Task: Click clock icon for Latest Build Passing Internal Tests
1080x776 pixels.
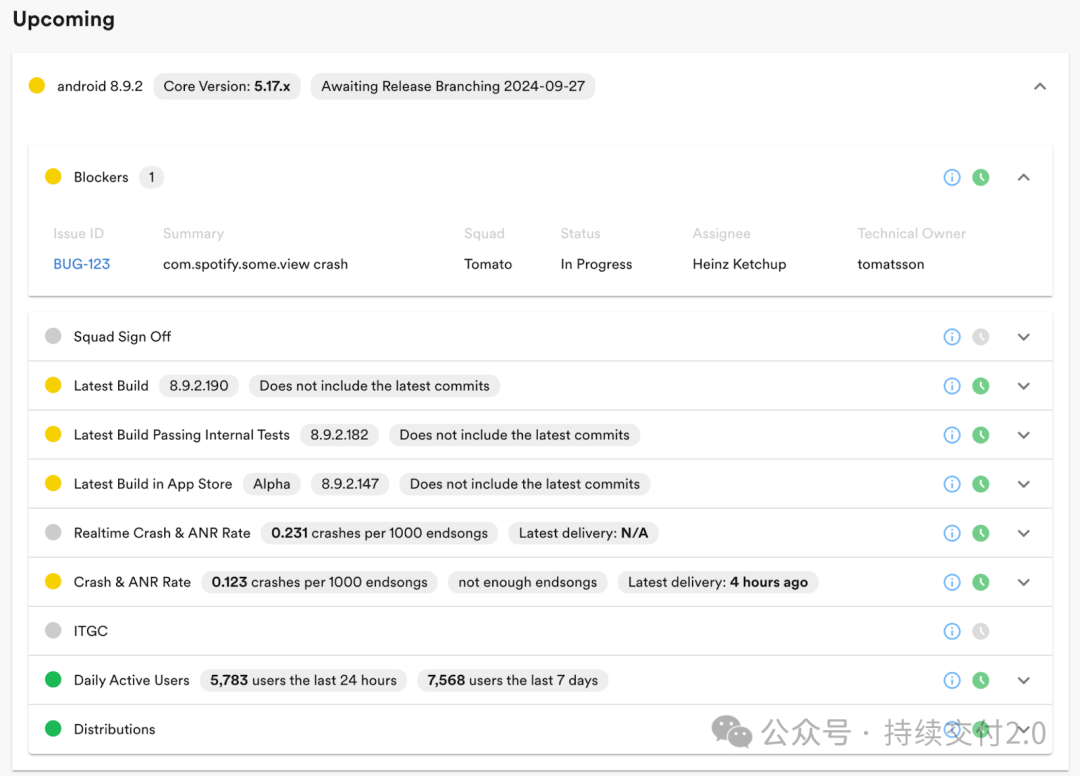Action: tap(981, 435)
